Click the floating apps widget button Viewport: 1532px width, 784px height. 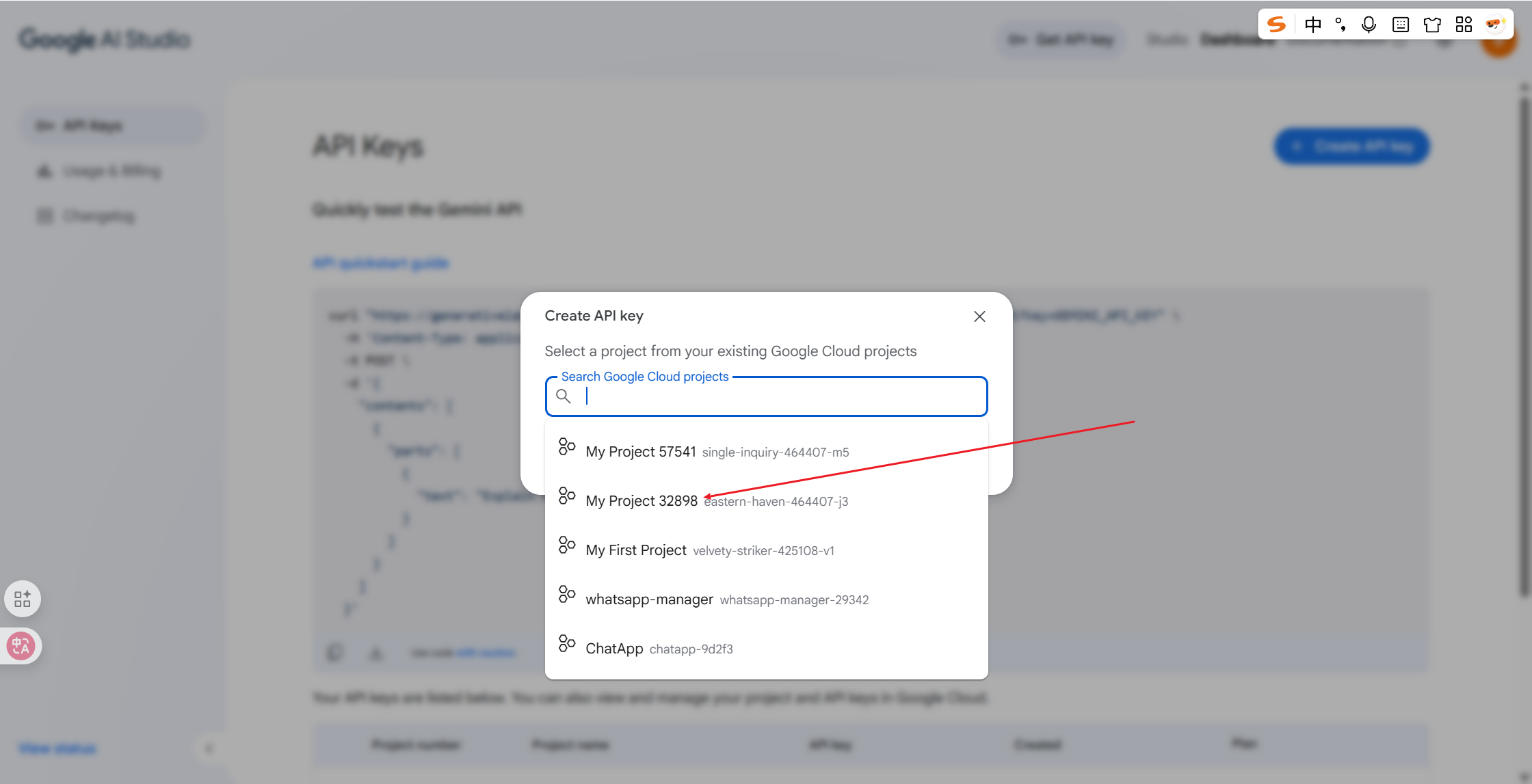click(x=23, y=599)
